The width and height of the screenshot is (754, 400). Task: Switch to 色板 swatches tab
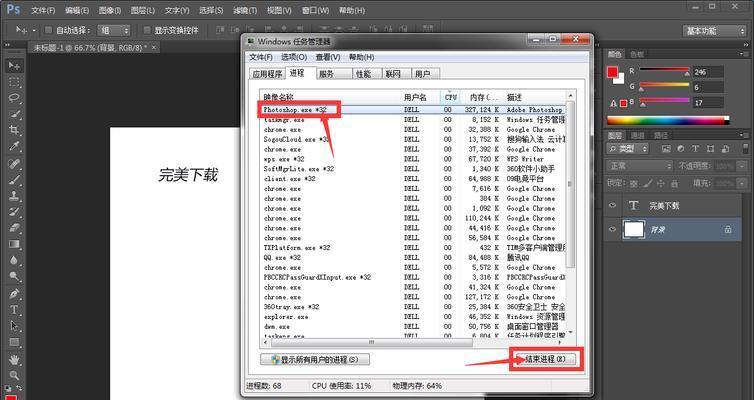coord(637,54)
